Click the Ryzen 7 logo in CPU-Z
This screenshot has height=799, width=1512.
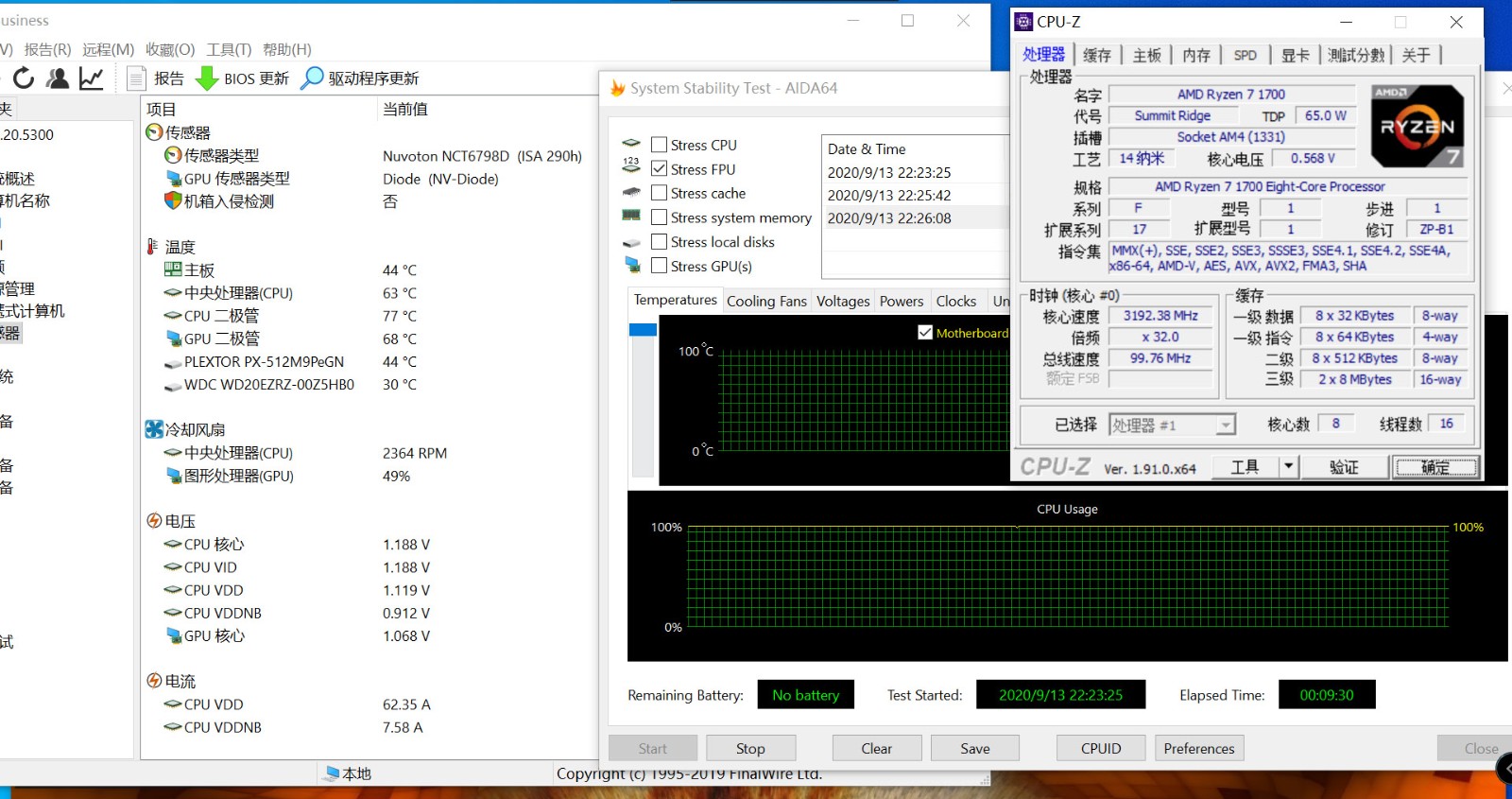coord(1417,126)
